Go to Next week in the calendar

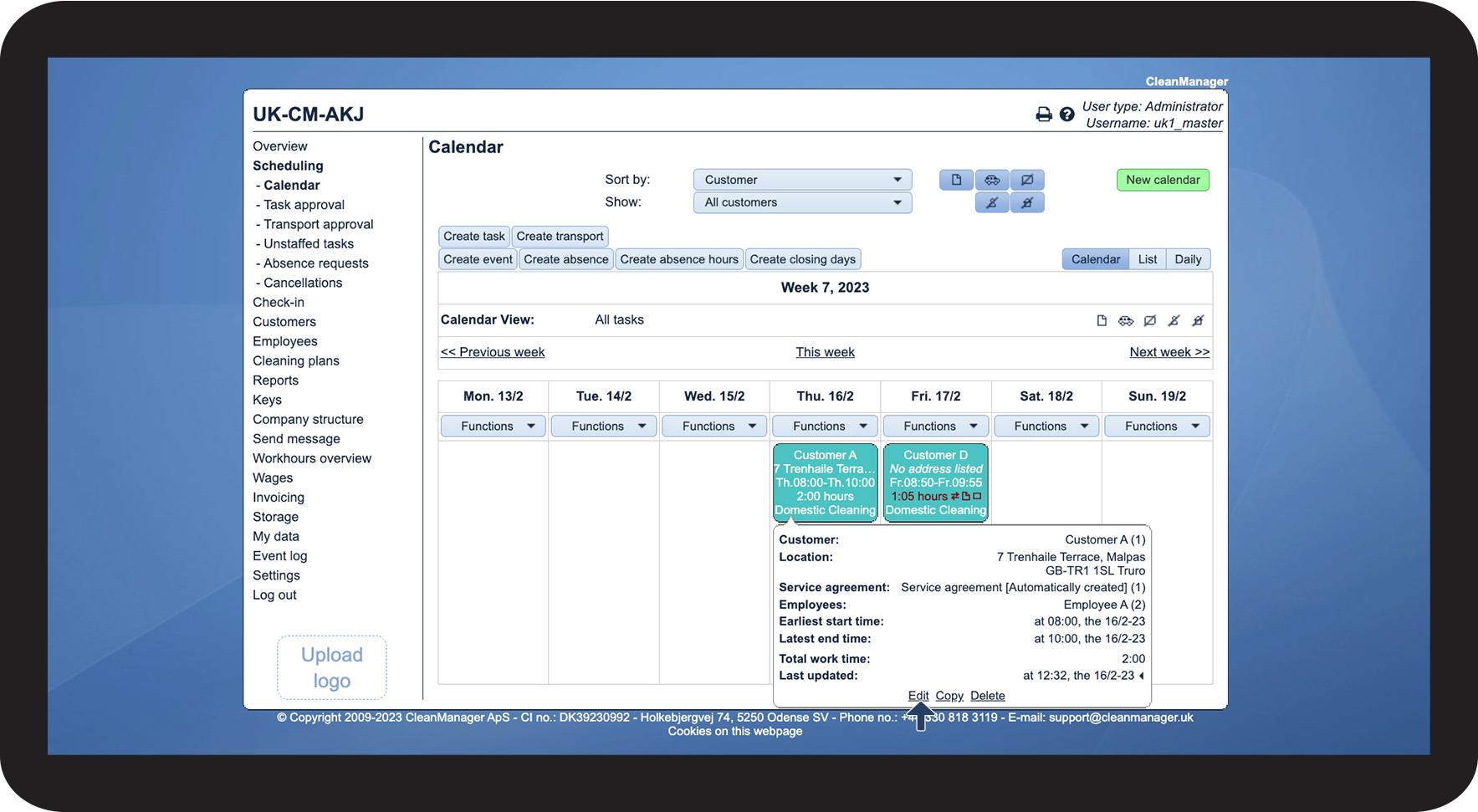pyautogui.click(x=1169, y=352)
